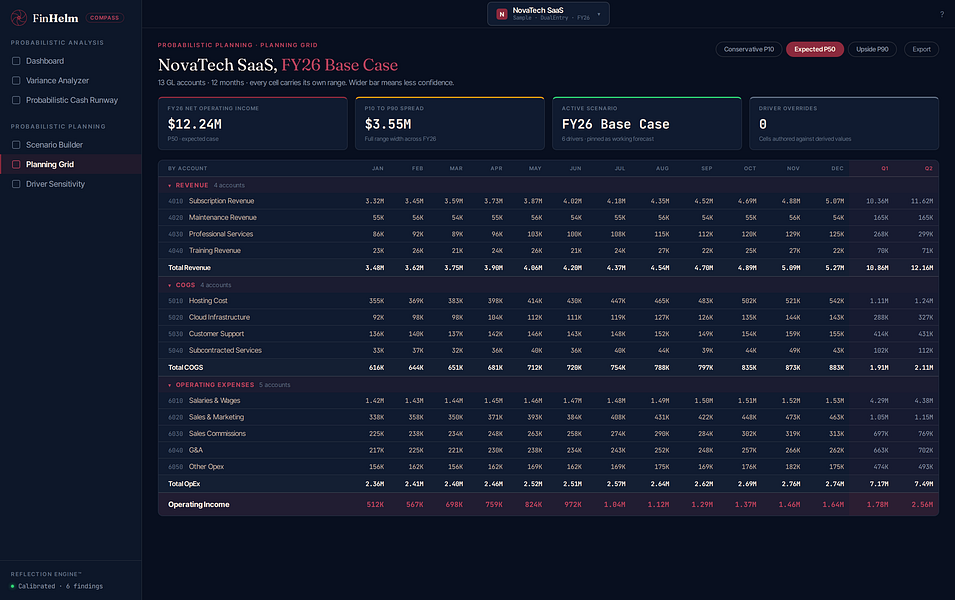Image resolution: width=955 pixels, height=600 pixels.
Task: Click the NovaTech SaaS red N badge
Action: pyautogui.click(x=502, y=14)
